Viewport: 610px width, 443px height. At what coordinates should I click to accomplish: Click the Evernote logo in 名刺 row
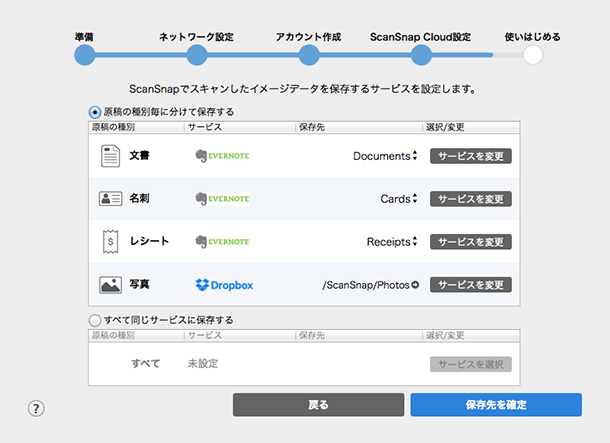(x=222, y=199)
